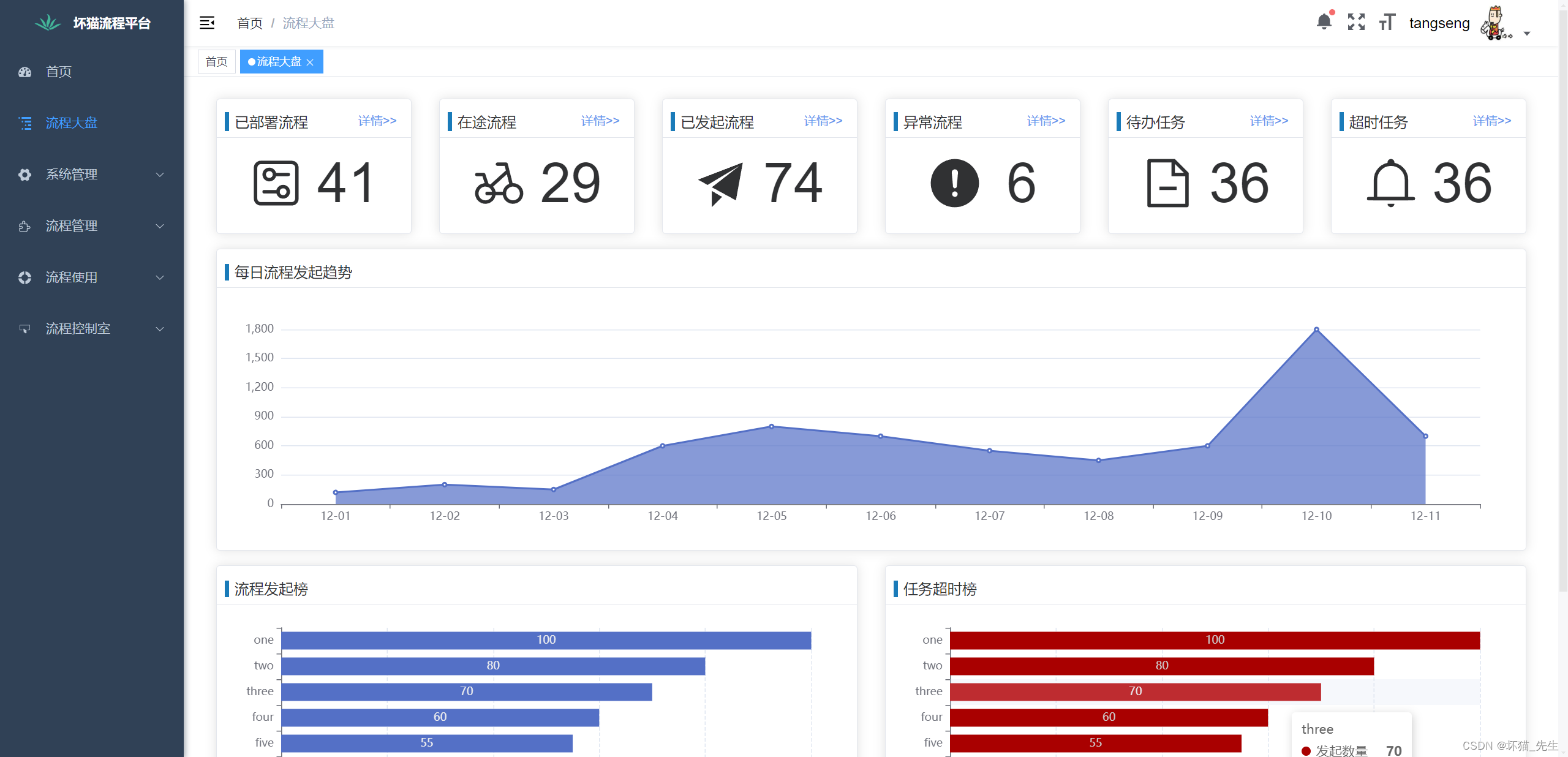Viewport: 1568px width, 757px height.
Task: Close the 流程大盘 tab
Action: point(310,62)
